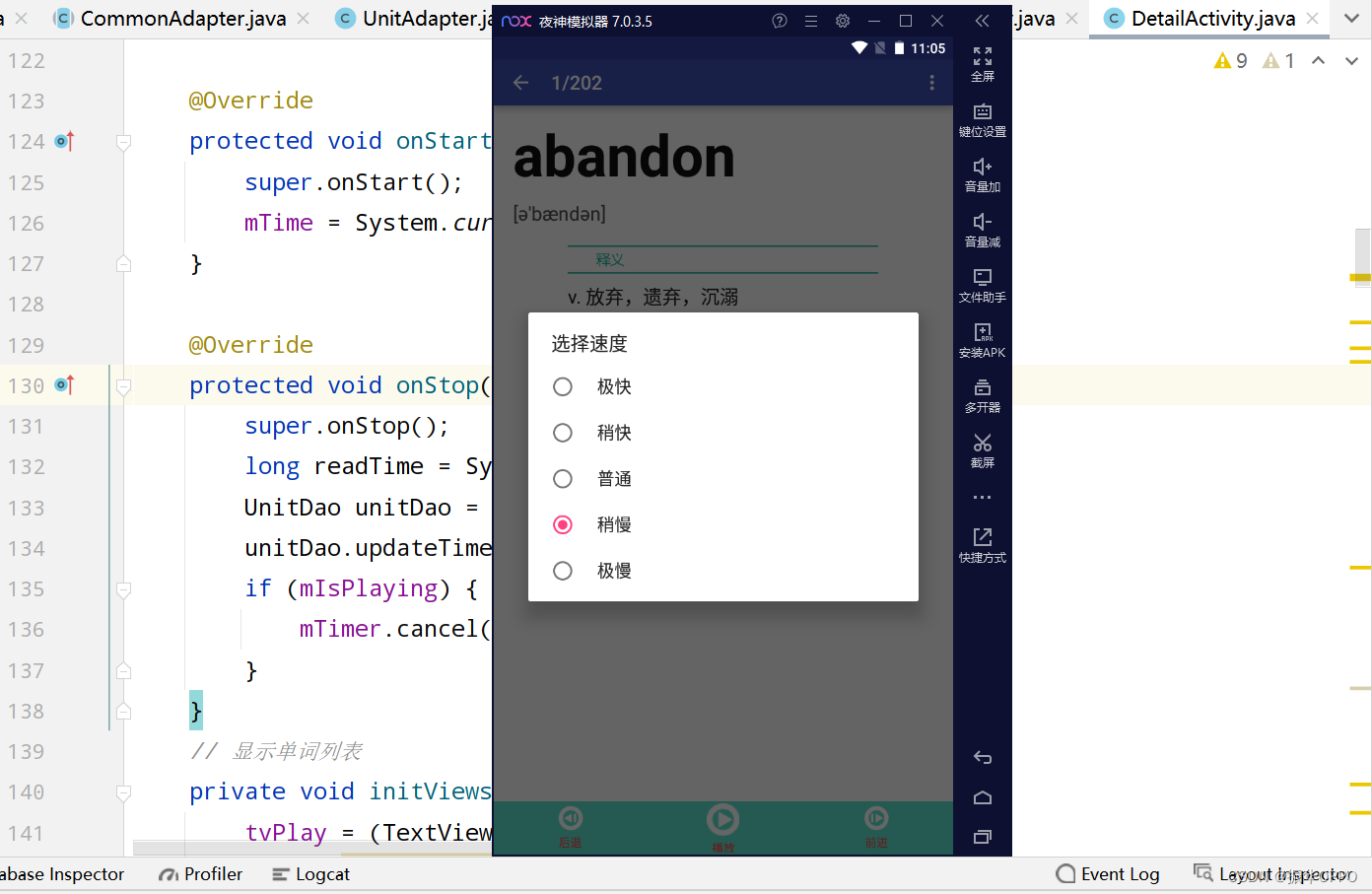The image size is (1372, 894).
Task: Show hidden editor tabs dropdown
Action: click(x=1351, y=19)
